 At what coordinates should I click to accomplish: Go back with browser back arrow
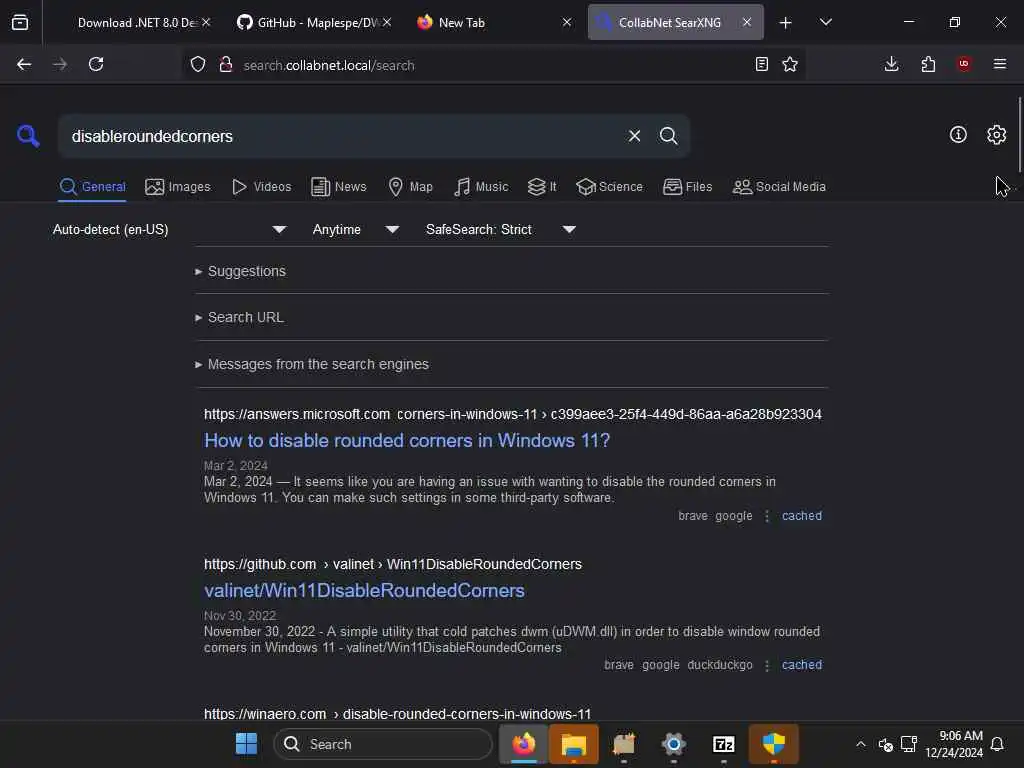[x=24, y=64]
